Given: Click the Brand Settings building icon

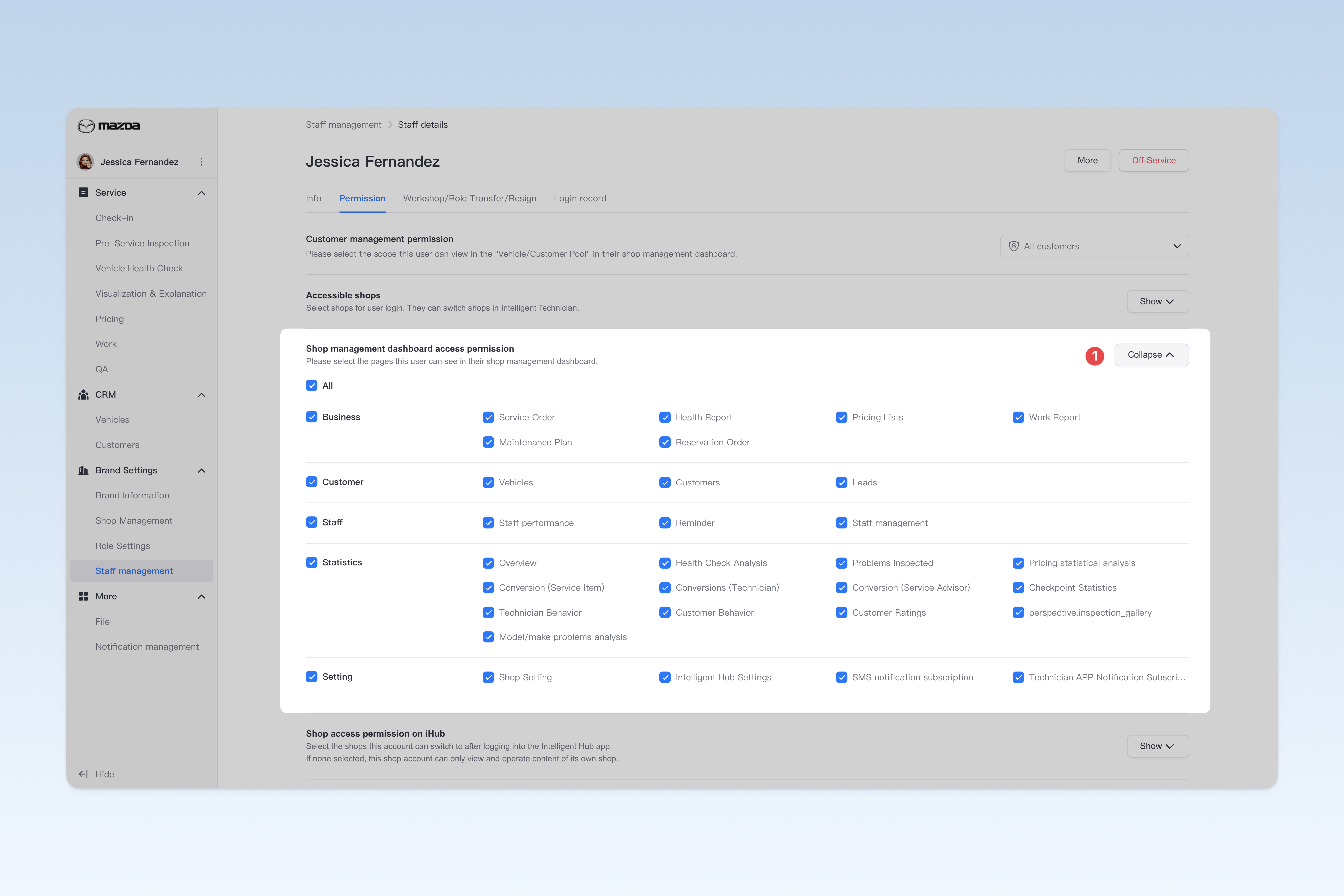Looking at the screenshot, I should 83,470.
